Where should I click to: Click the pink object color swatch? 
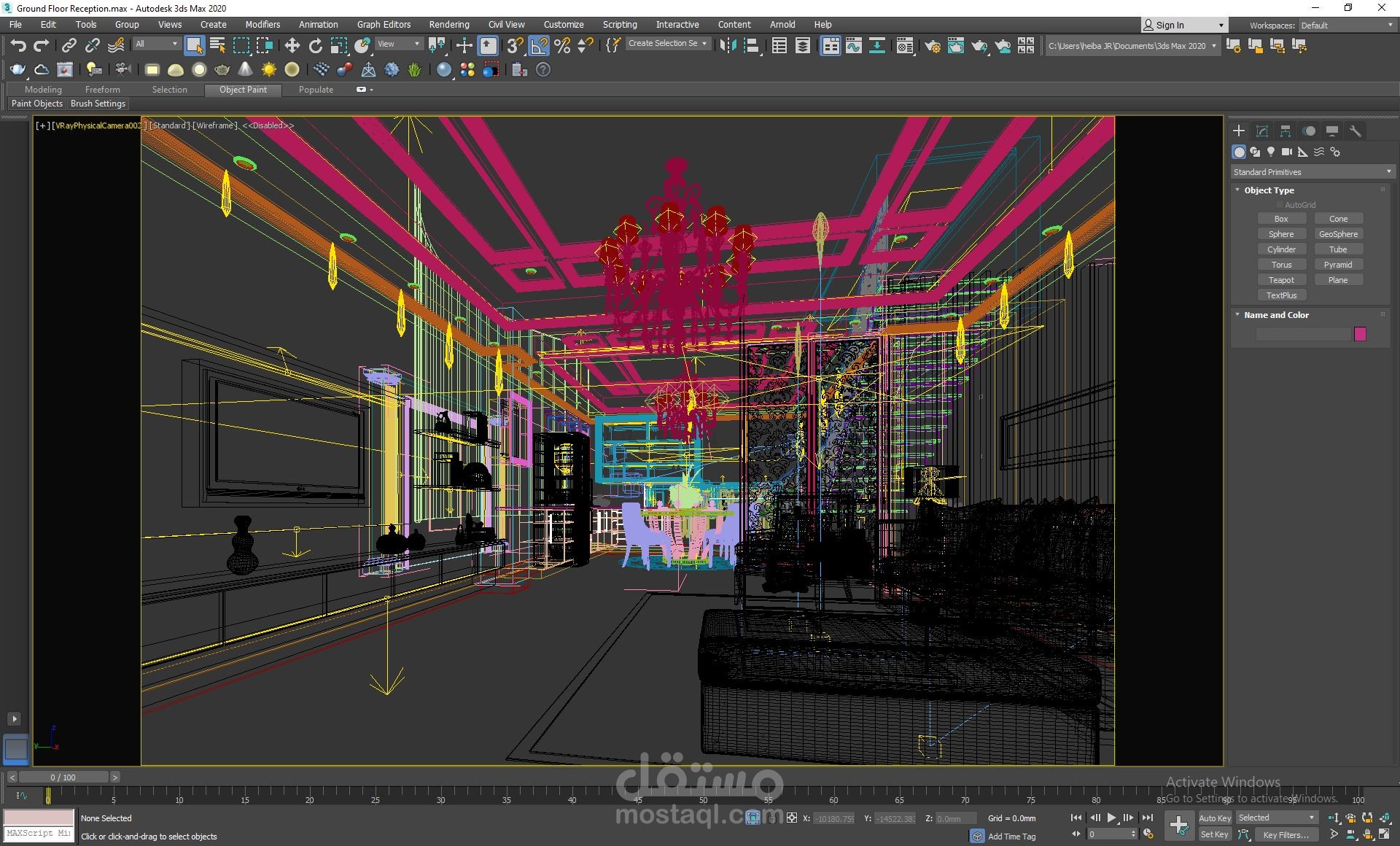pos(1360,334)
